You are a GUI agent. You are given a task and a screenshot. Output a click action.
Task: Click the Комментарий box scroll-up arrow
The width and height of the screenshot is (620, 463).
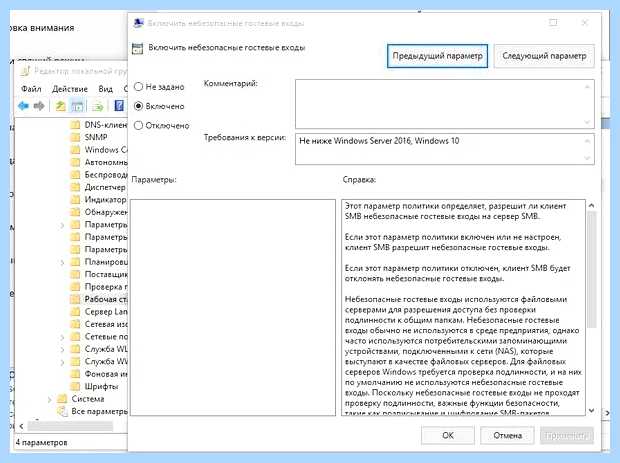[587, 86]
